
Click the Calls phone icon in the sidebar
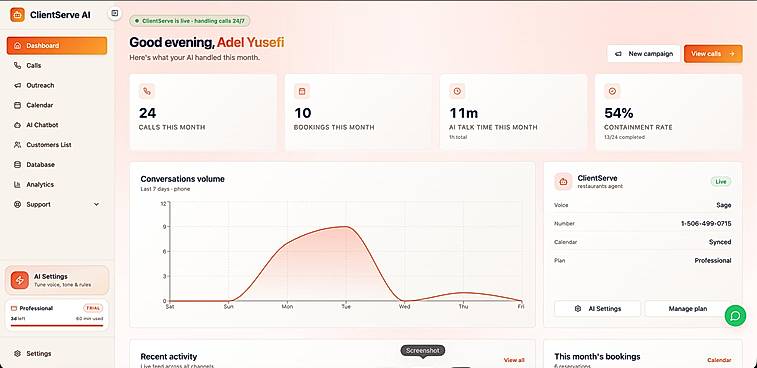pyautogui.click(x=17, y=65)
